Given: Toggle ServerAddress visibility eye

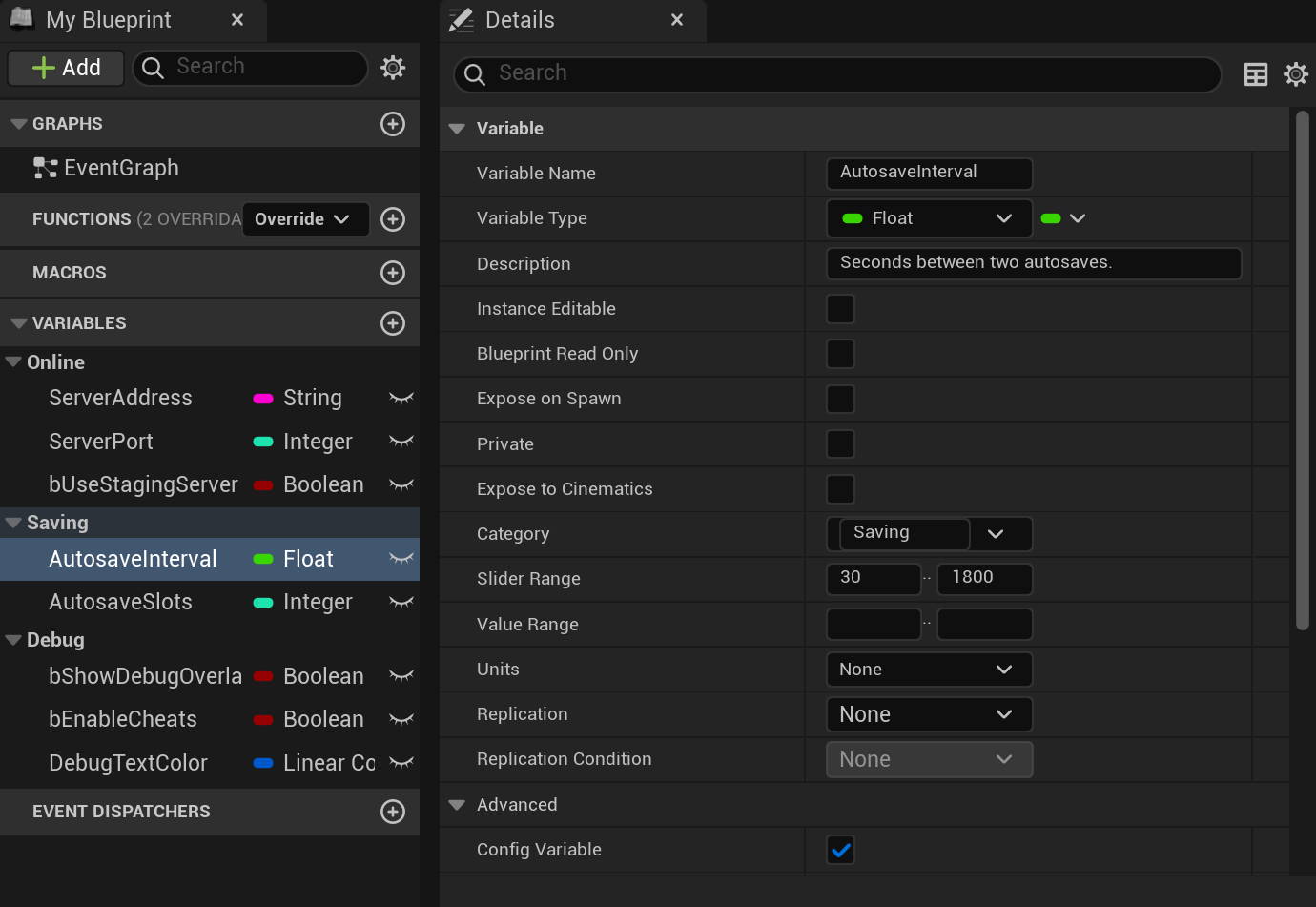Looking at the screenshot, I should pyautogui.click(x=401, y=399).
